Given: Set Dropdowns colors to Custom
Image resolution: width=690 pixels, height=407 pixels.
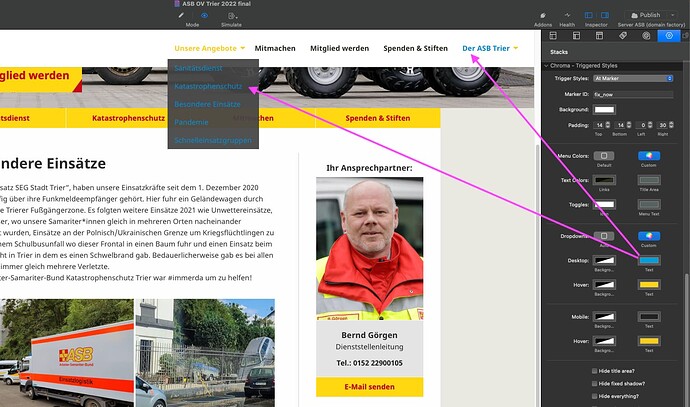Looking at the screenshot, I should click(x=649, y=236).
